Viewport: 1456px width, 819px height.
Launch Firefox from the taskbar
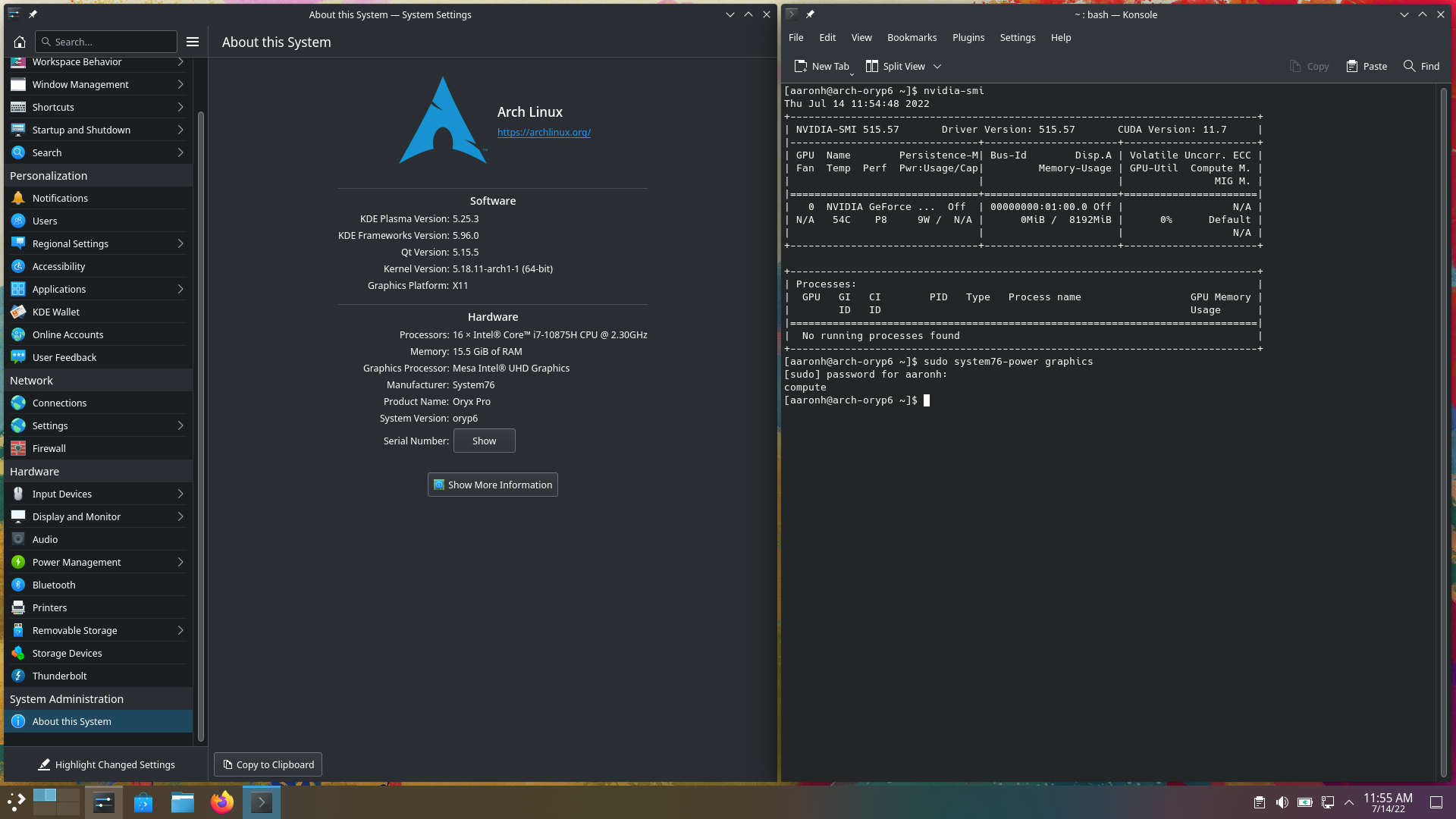coord(222,802)
